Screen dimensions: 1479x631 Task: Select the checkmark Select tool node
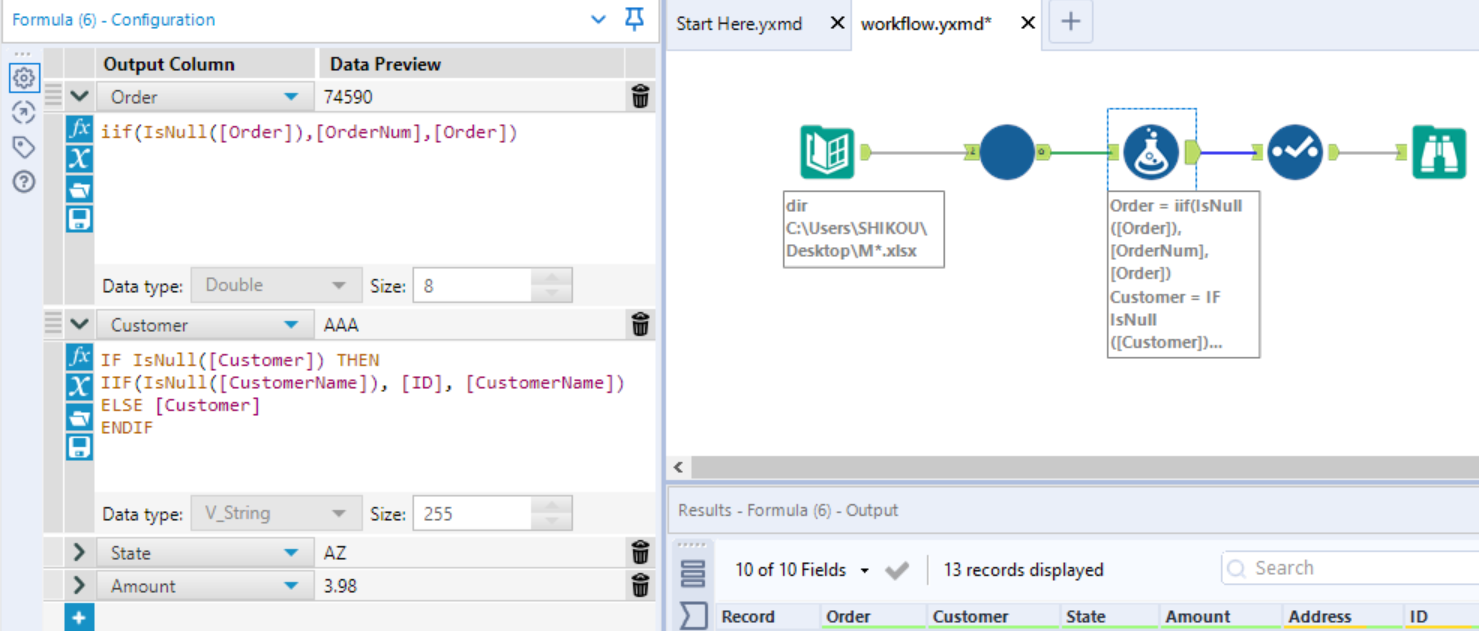click(x=1295, y=152)
